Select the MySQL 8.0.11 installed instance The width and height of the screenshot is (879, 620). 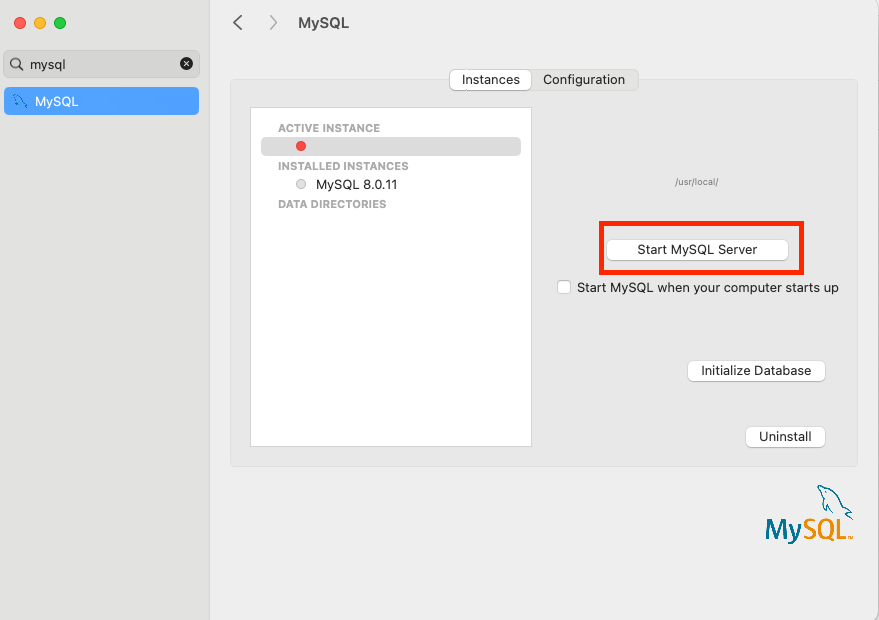tap(356, 184)
